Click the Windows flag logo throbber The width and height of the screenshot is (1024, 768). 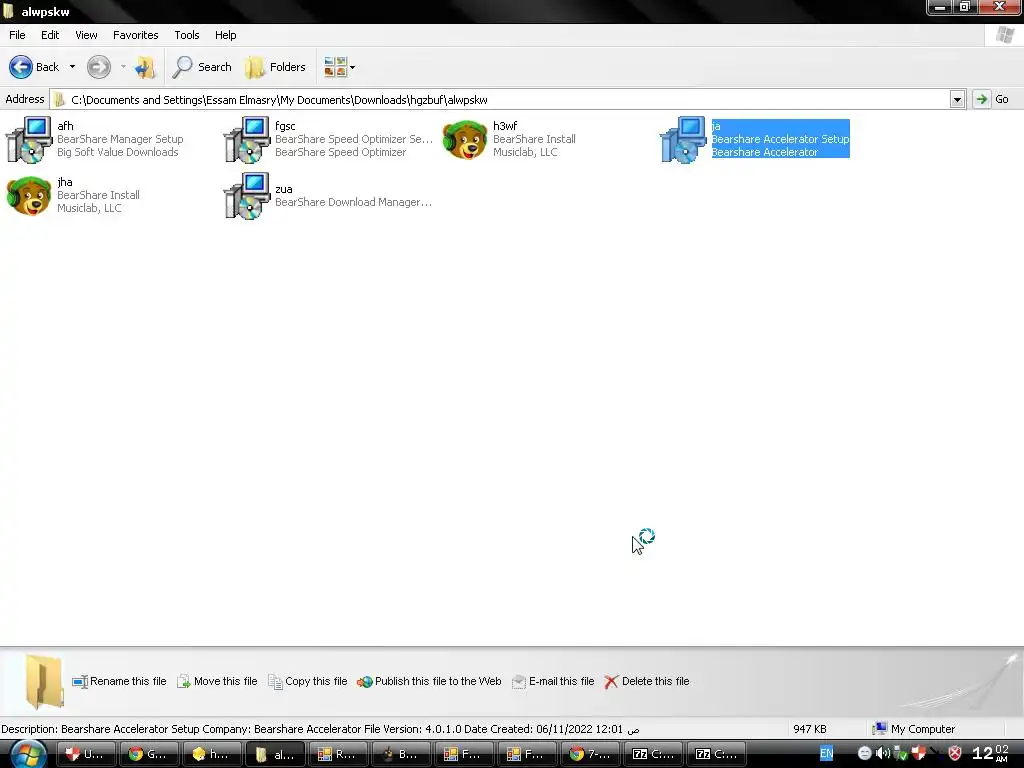pos(1005,35)
